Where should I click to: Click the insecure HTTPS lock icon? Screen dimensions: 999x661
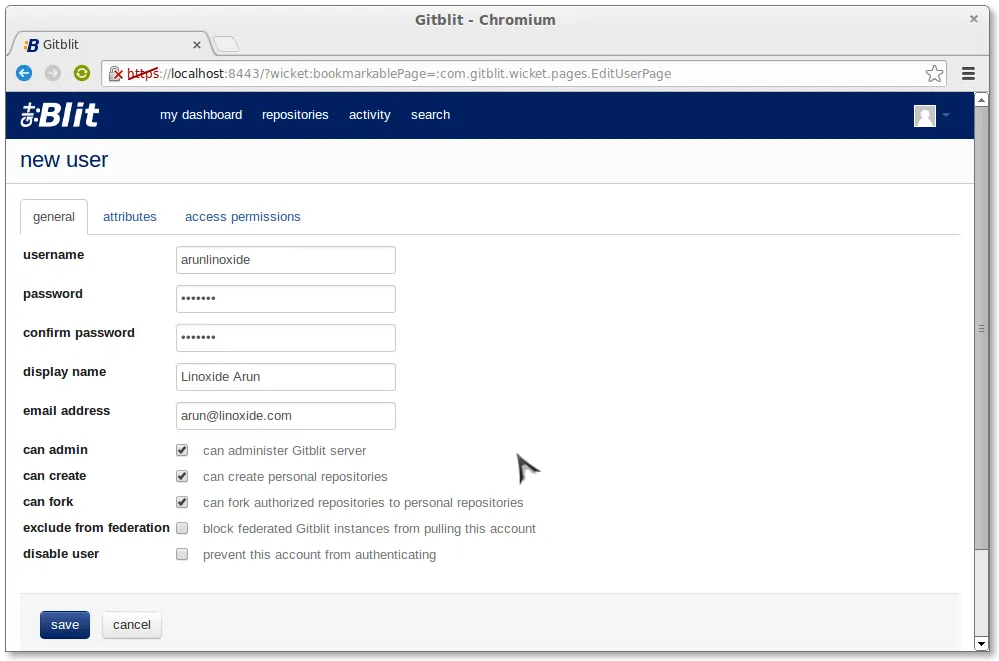point(116,73)
